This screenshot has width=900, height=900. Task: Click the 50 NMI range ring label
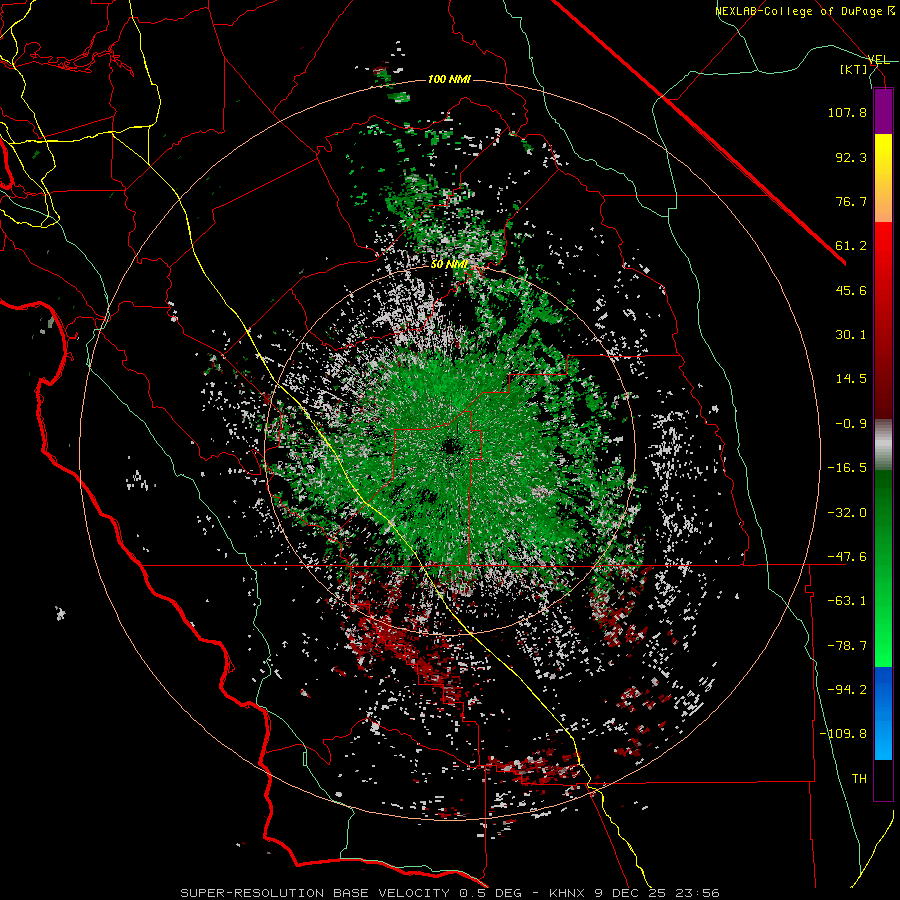point(449,265)
